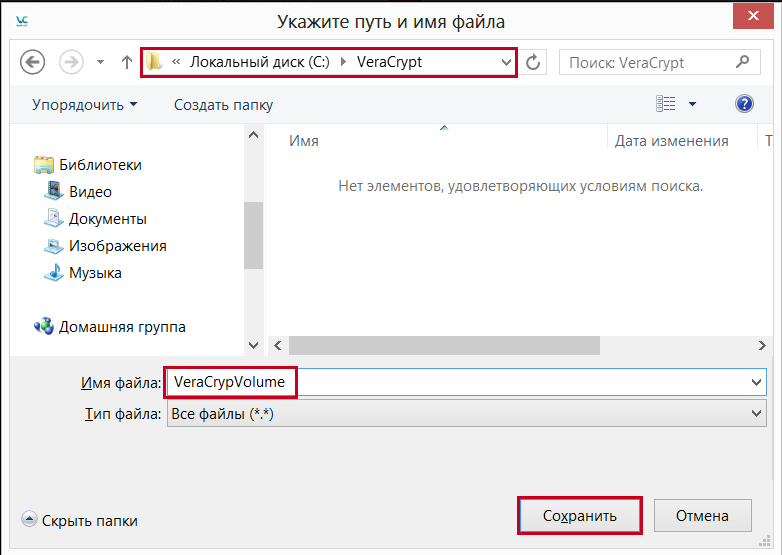
Task: Open Тип файла combo box
Action: click(x=466, y=413)
